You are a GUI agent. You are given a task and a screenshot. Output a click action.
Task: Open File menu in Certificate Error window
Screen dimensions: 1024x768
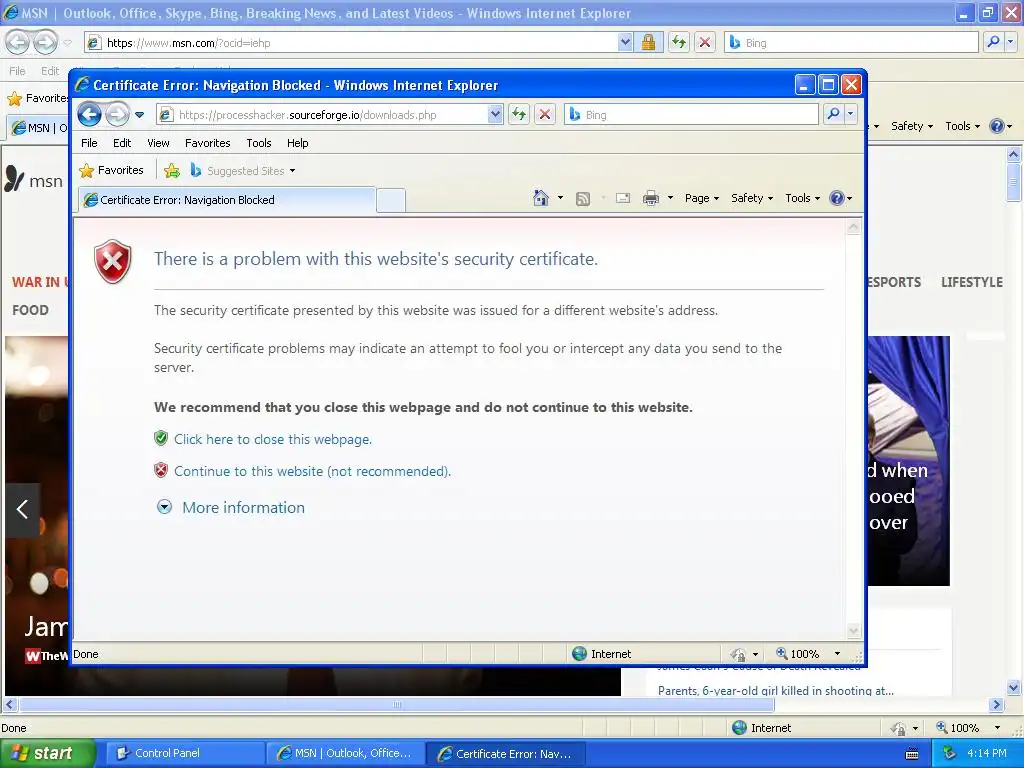coord(89,143)
